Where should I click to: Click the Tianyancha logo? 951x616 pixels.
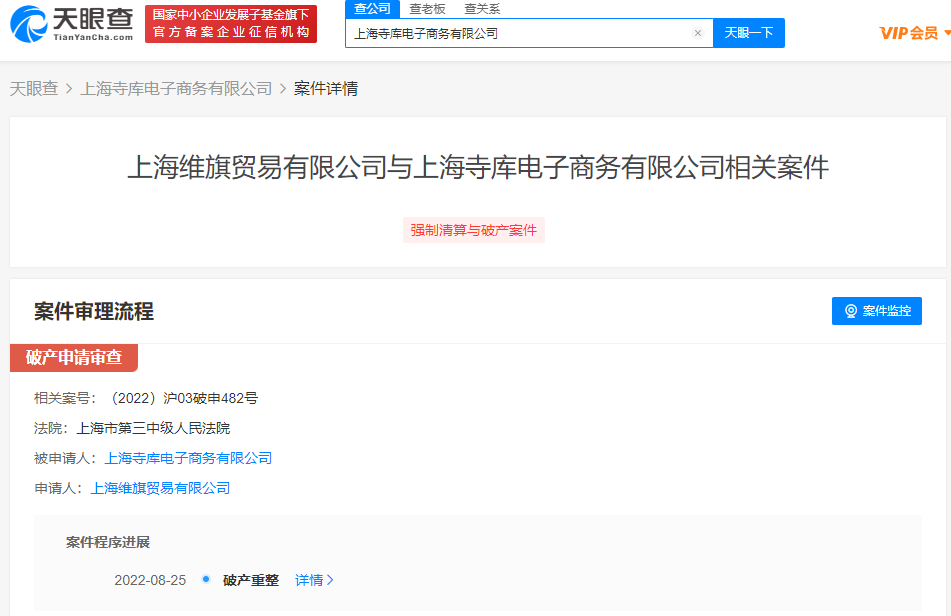click(72, 24)
